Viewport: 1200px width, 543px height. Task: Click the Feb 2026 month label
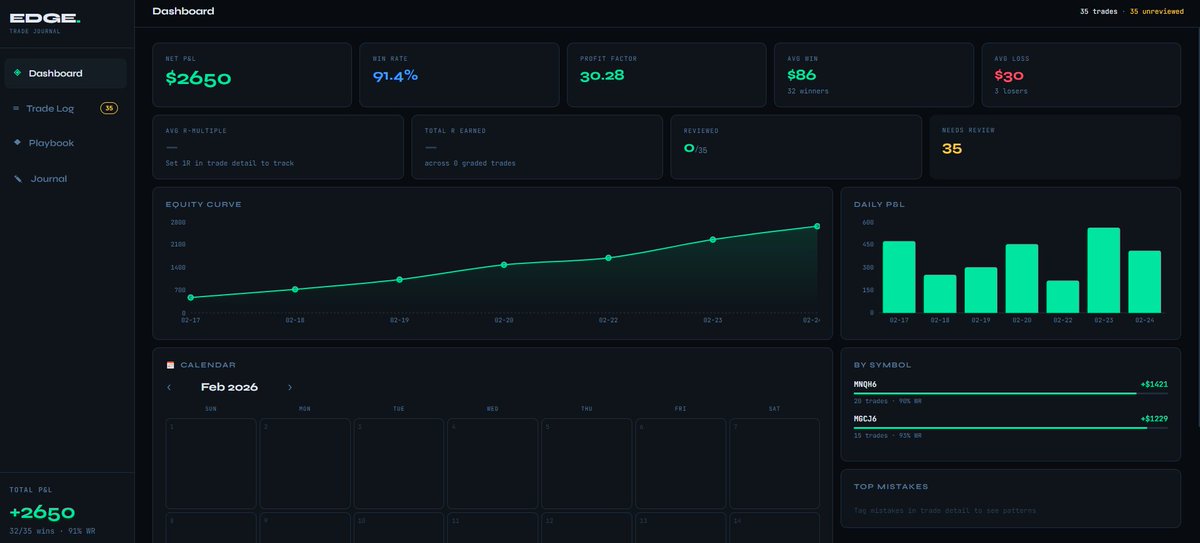229,387
